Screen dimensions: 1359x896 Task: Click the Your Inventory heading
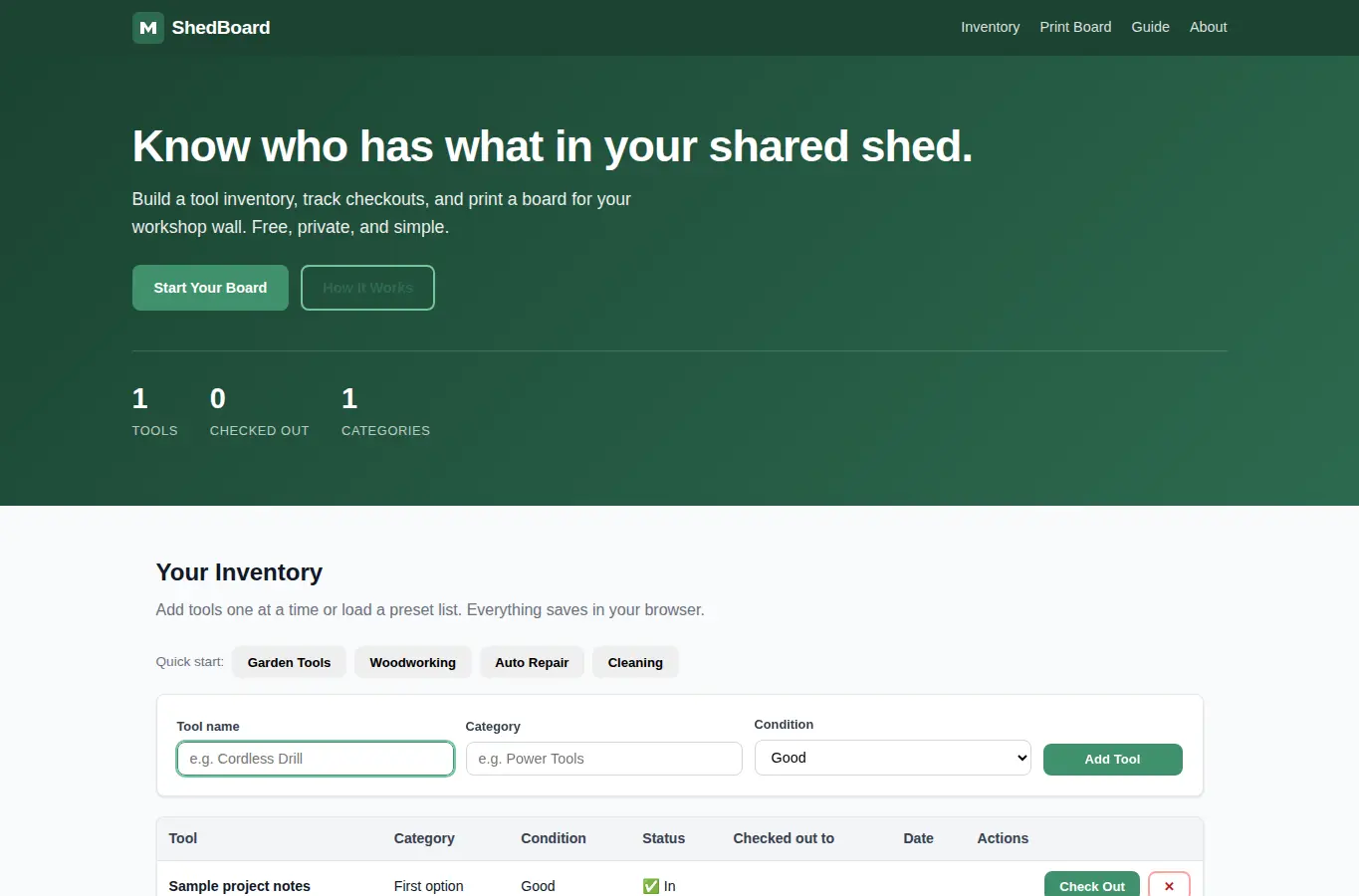[x=239, y=572]
